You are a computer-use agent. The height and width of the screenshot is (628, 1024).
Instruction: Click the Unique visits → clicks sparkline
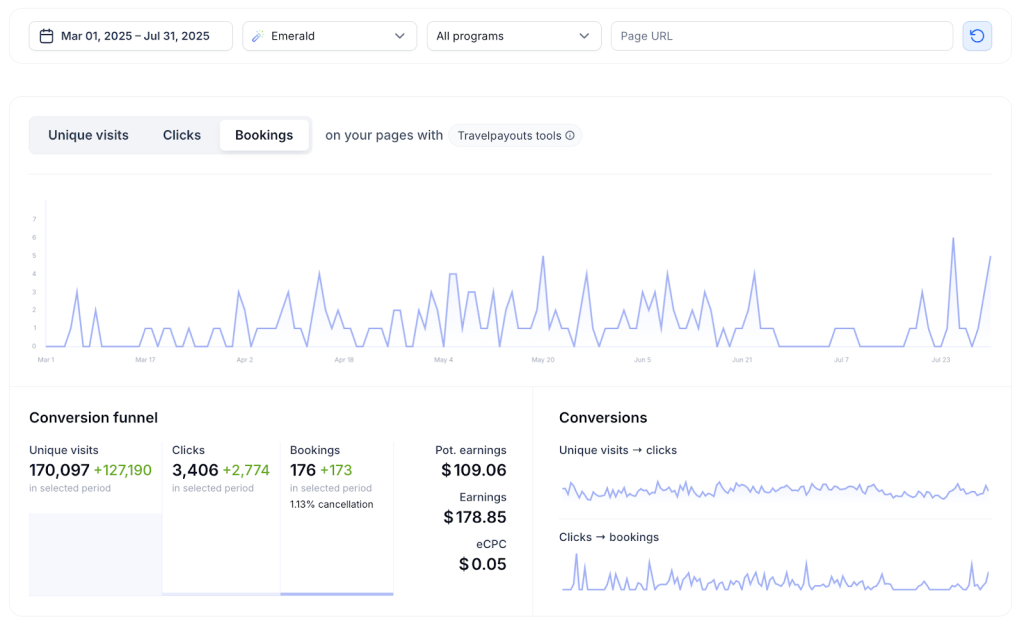(774, 490)
